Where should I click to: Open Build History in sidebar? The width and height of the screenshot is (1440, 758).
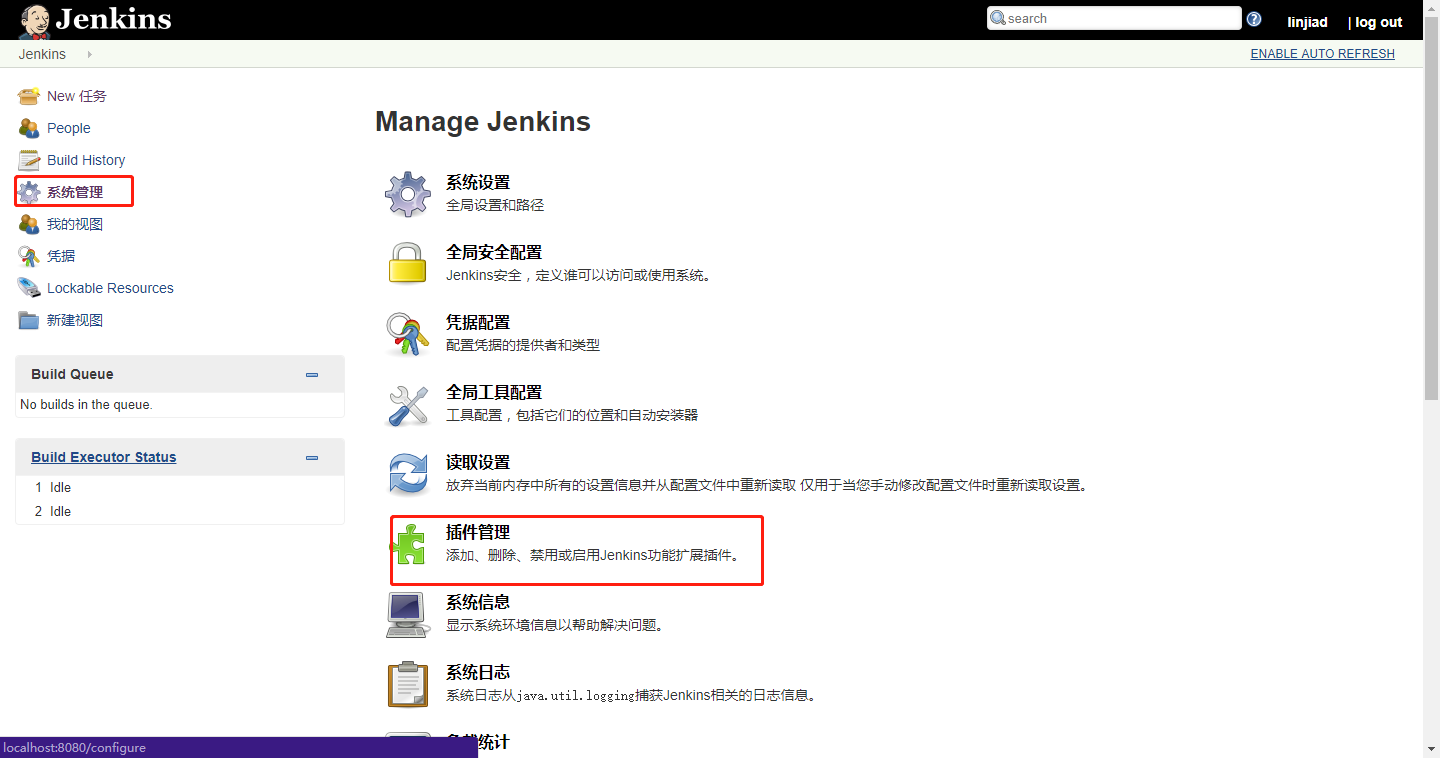coord(86,160)
